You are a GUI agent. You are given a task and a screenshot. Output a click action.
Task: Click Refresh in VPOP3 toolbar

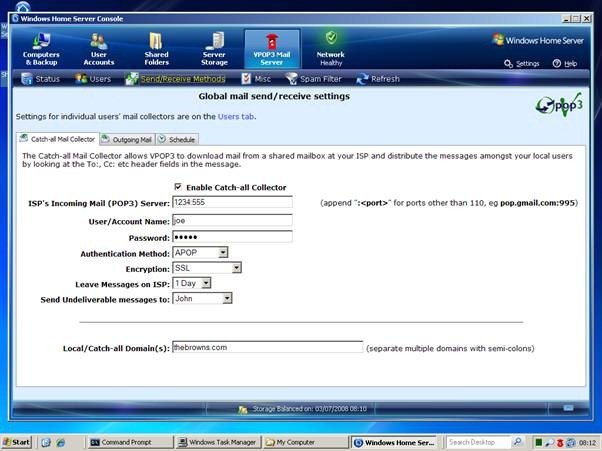click(x=378, y=79)
